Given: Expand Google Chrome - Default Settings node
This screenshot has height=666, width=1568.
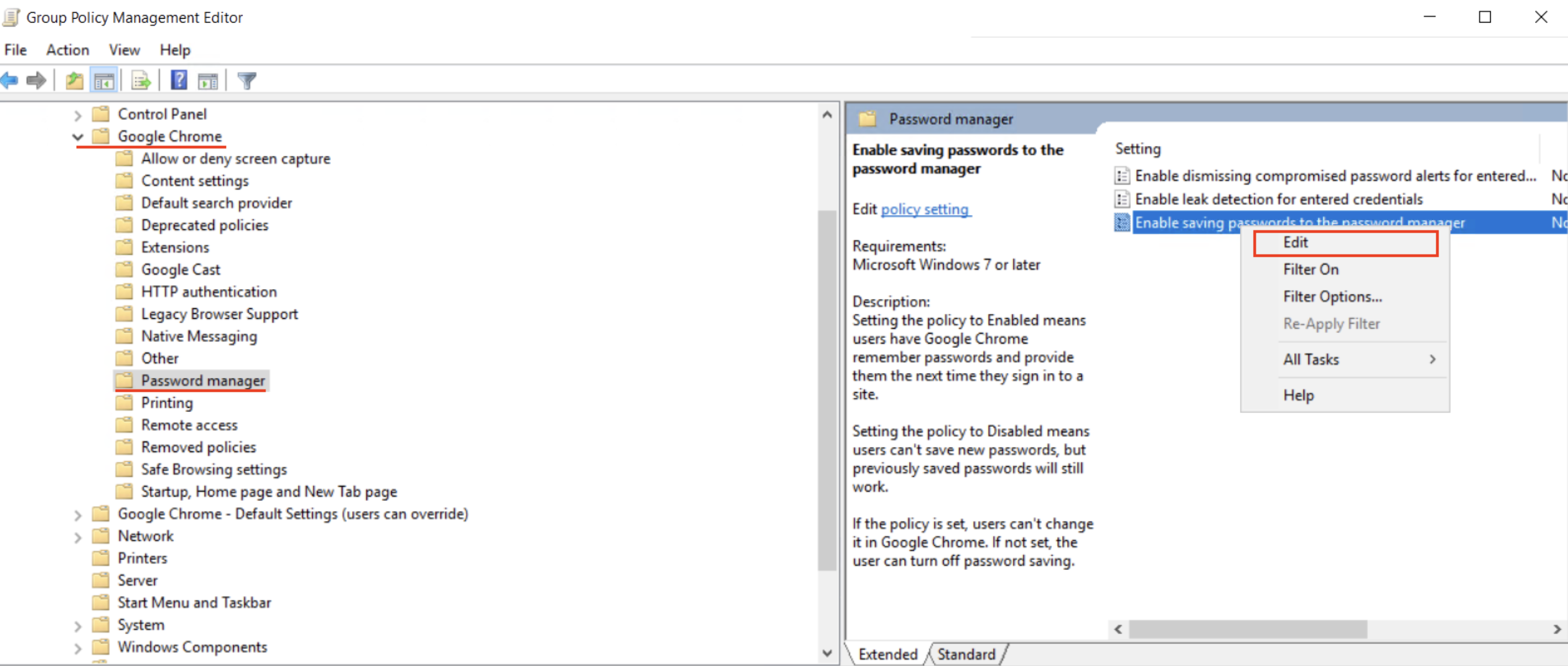Looking at the screenshot, I should coord(77,516).
